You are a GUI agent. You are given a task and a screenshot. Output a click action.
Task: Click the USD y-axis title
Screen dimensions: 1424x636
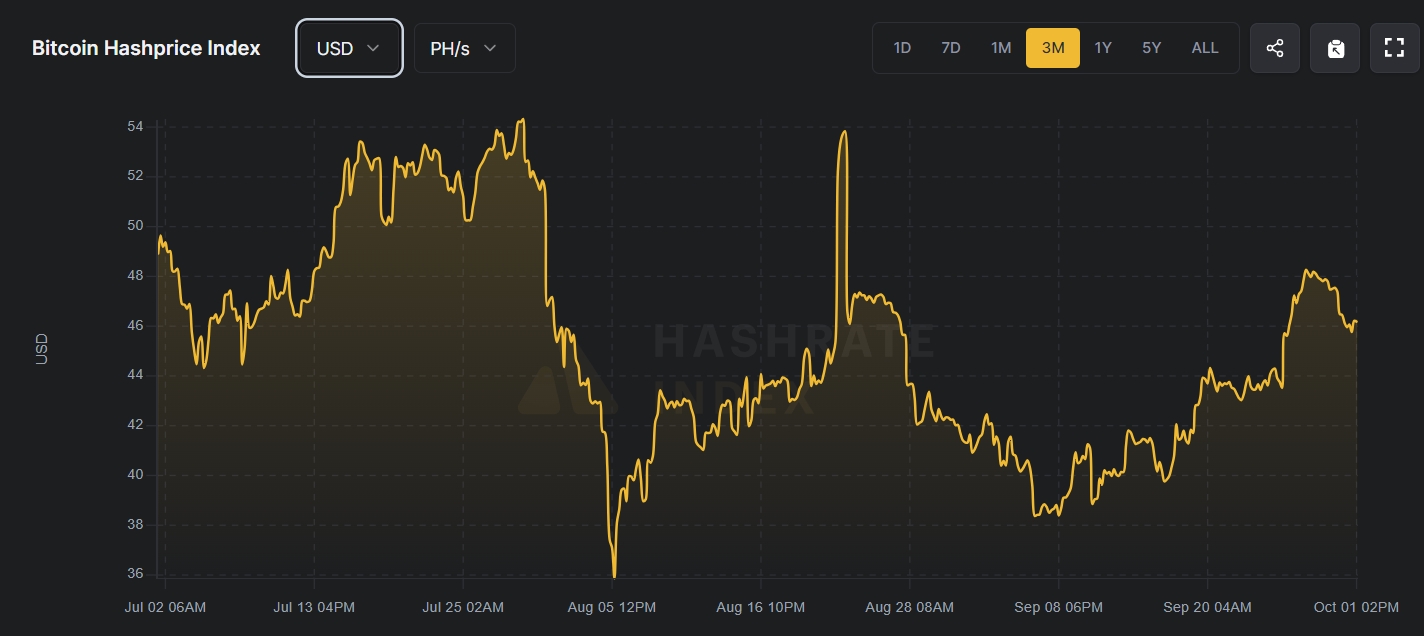41,348
